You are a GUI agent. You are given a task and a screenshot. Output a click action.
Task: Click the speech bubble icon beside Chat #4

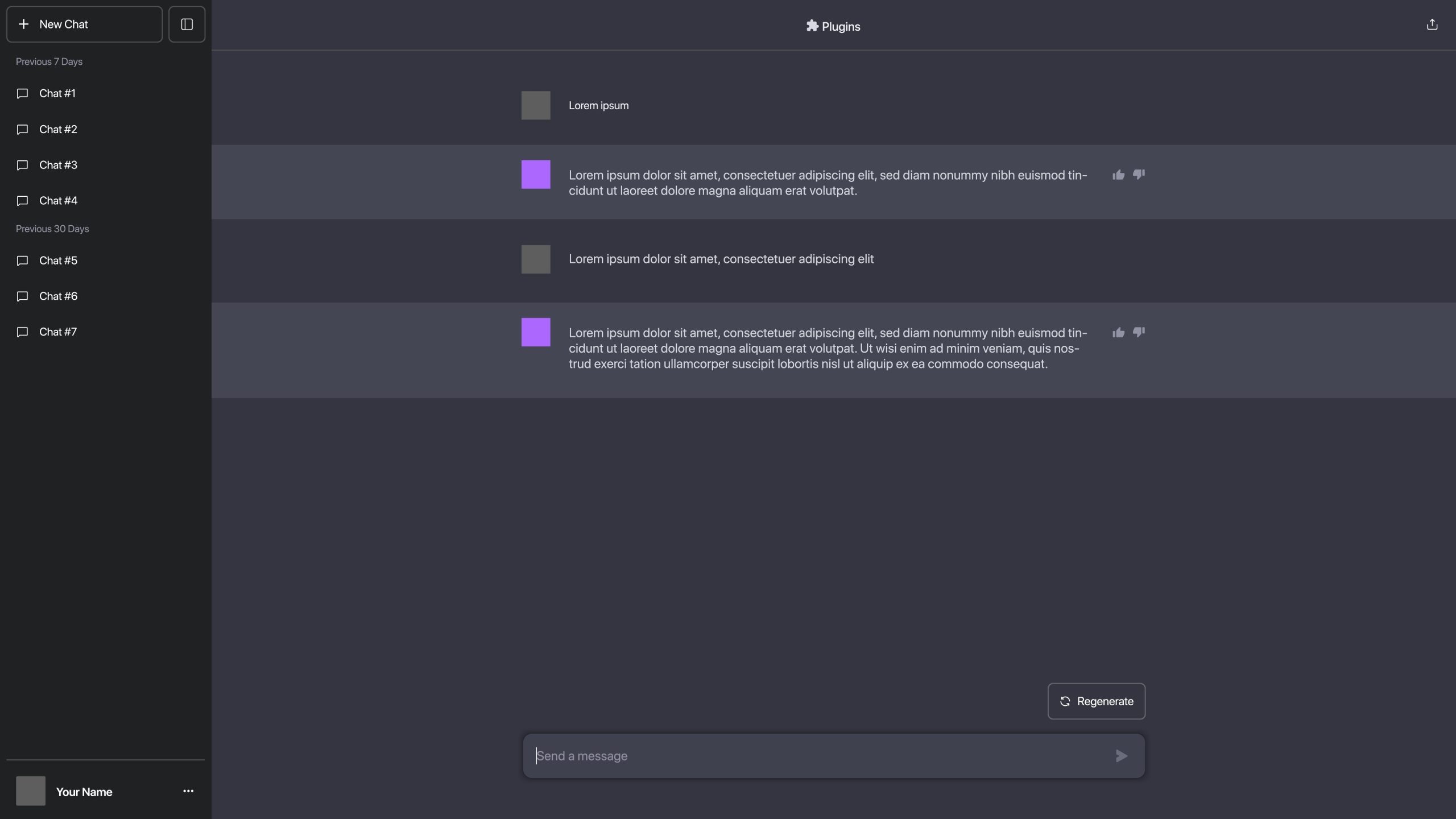(23, 201)
